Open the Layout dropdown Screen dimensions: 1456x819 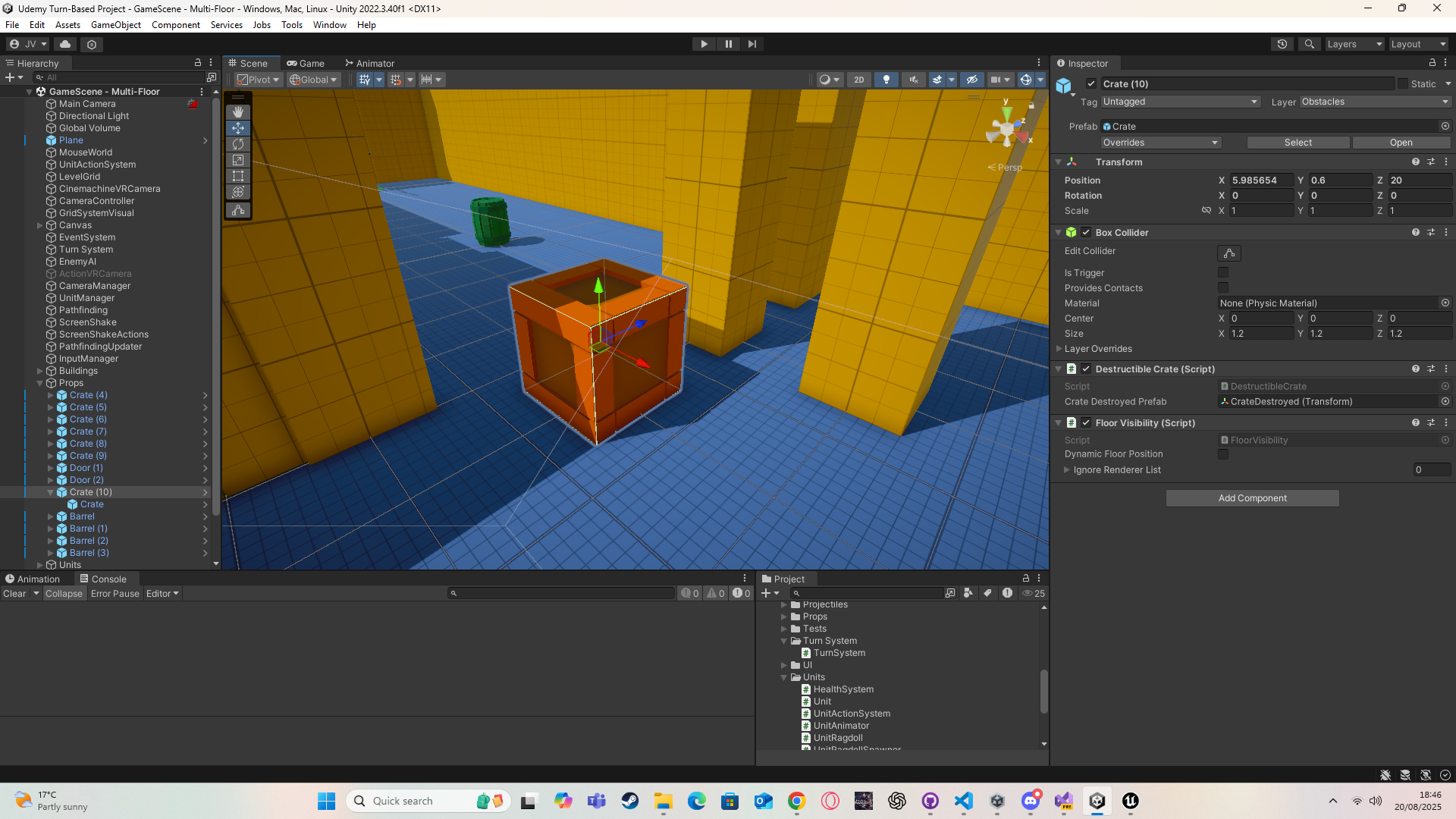pos(1418,44)
